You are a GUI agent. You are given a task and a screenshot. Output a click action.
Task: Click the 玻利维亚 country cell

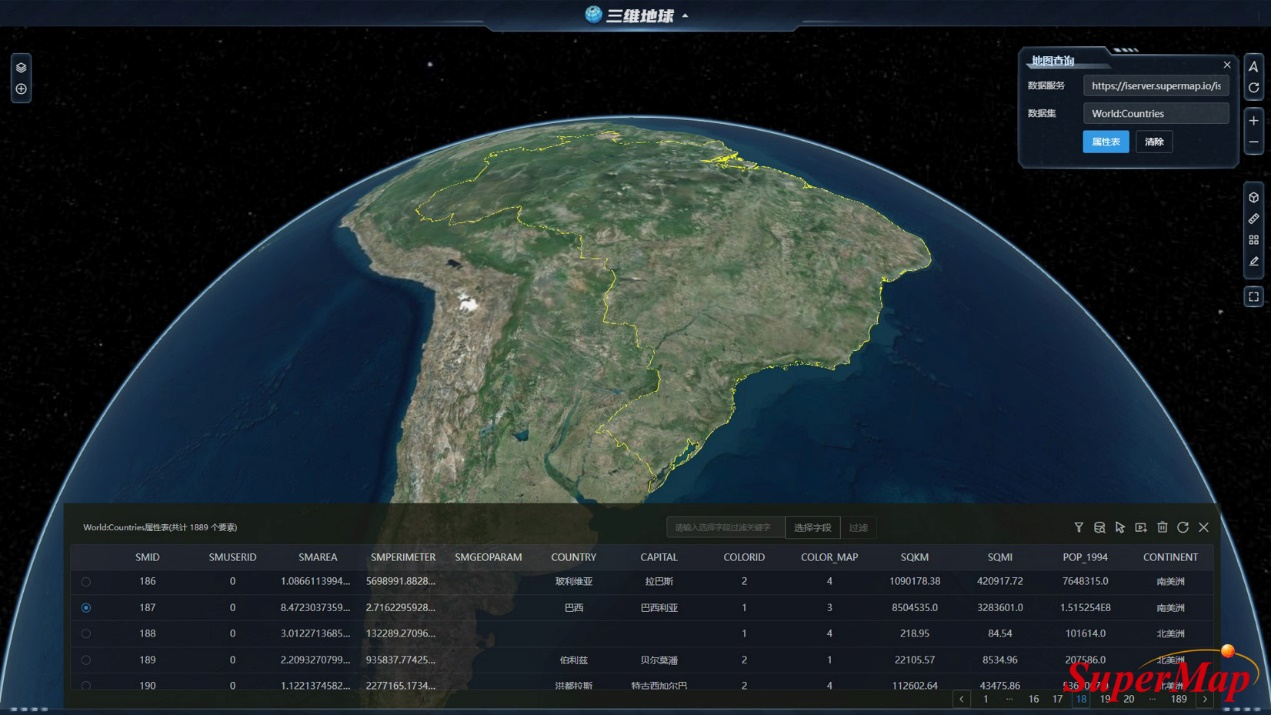pos(573,581)
